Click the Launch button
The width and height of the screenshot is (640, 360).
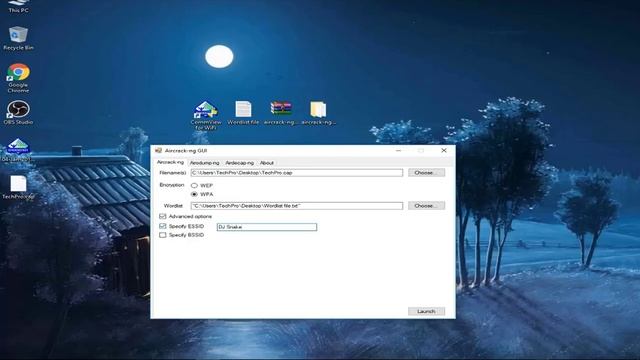(426, 311)
